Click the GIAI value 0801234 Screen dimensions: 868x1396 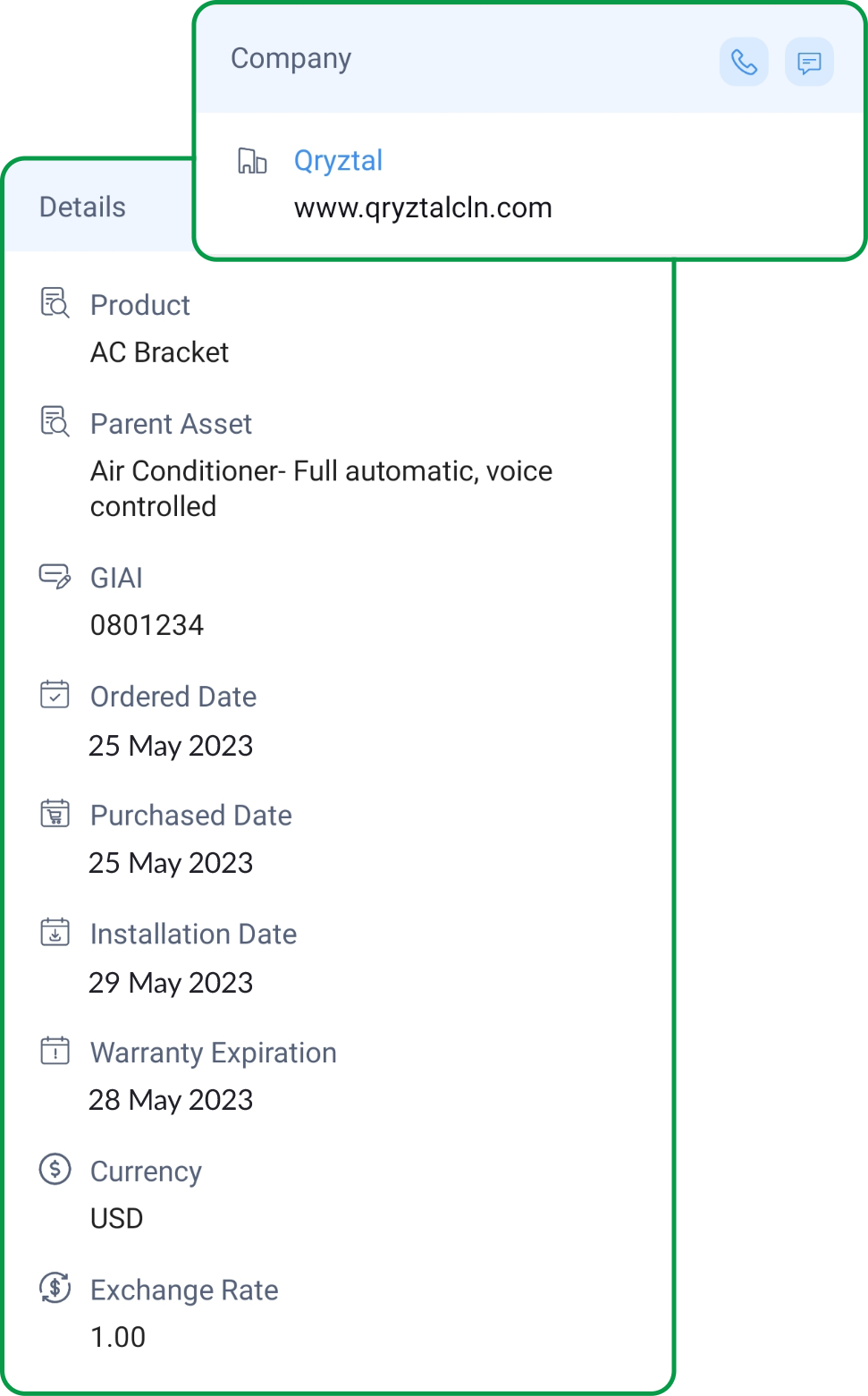[x=147, y=625]
